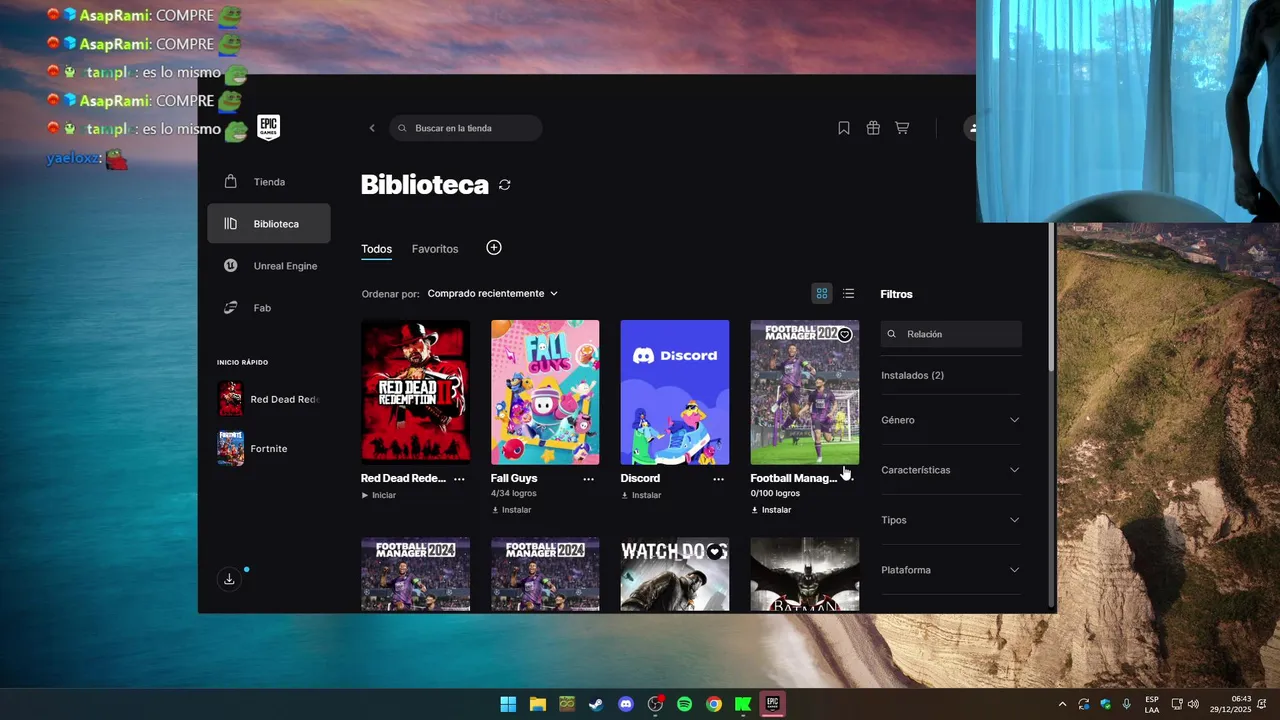
Task: Toggle favorite heart on Football Manager cover
Action: click(845, 334)
